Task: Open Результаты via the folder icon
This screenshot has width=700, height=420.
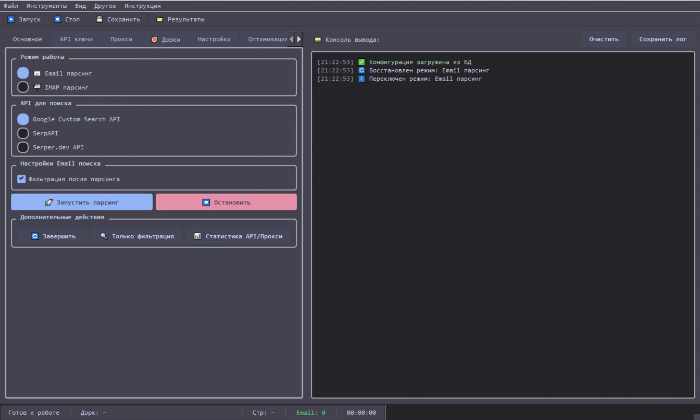Action: (159, 19)
